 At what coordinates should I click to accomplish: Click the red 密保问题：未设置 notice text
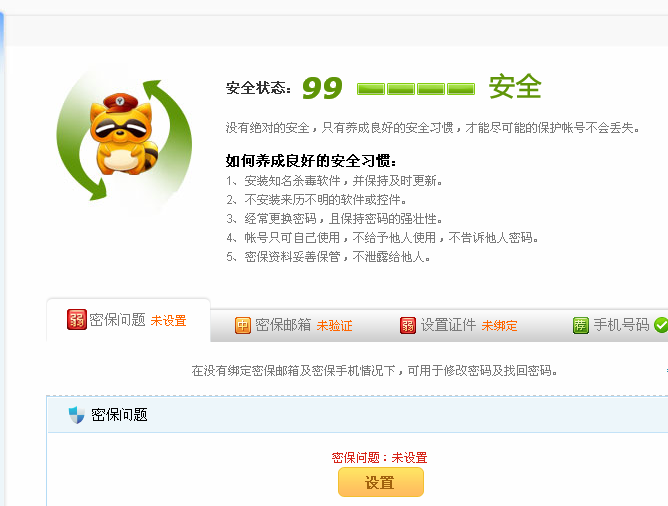pyautogui.click(x=379, y=458)
